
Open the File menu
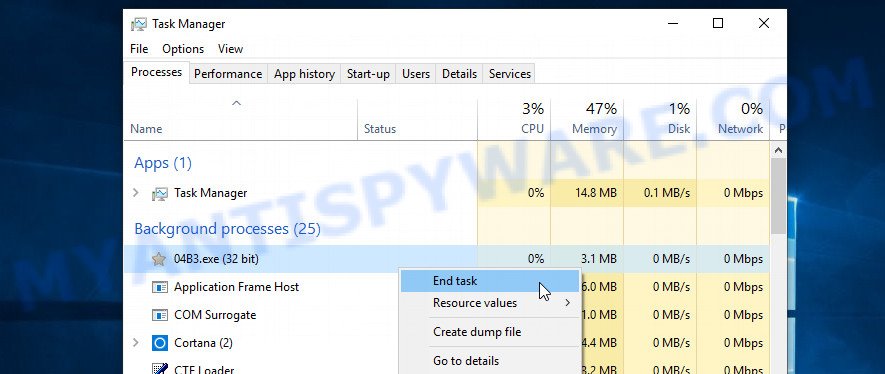point(139,49)
